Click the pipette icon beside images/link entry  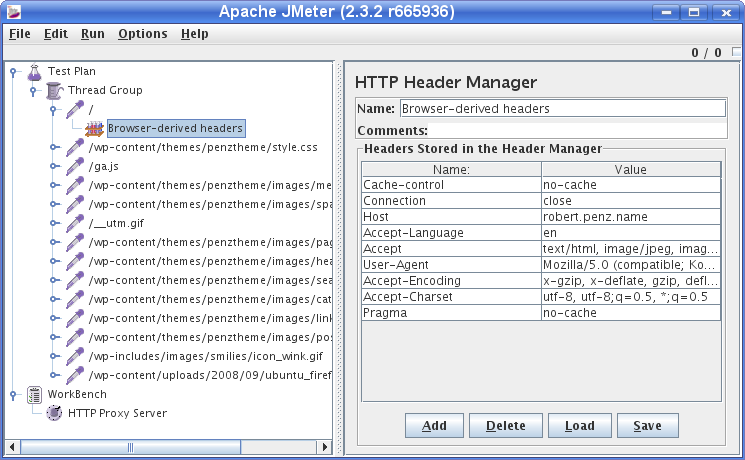[75, 319]
